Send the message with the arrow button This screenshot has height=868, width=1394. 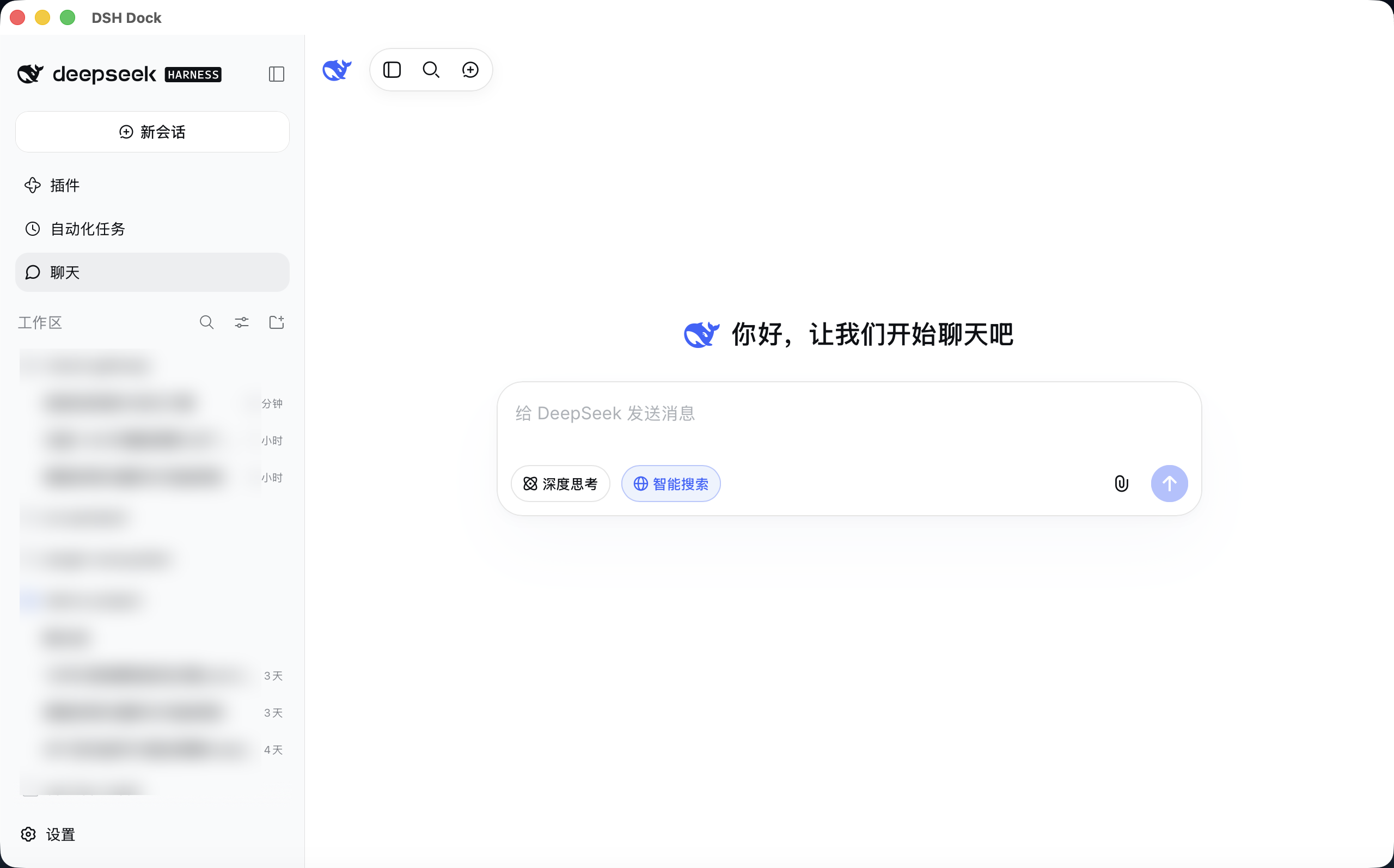1169,484
